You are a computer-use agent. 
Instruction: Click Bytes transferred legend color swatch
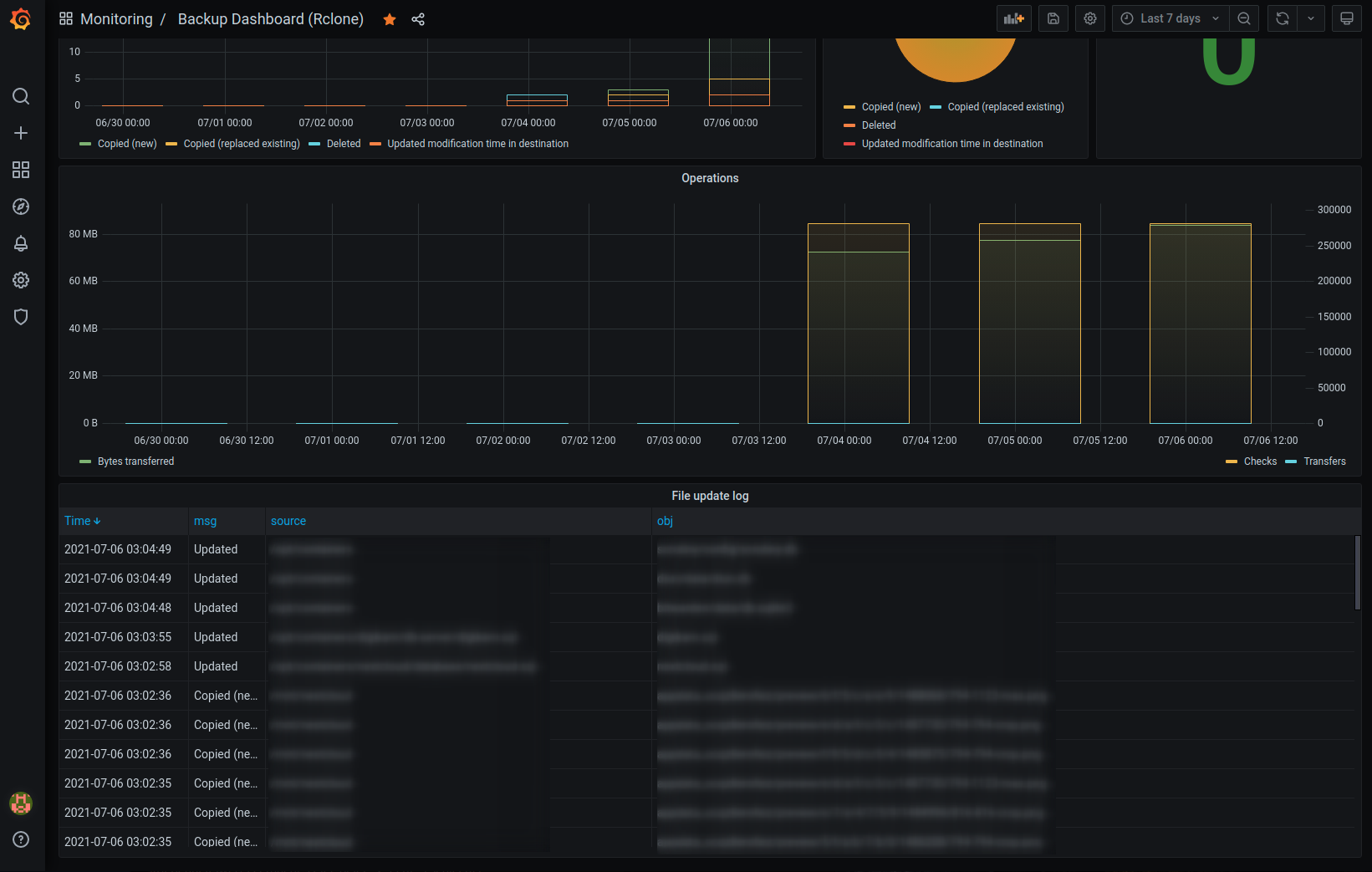pos(85,461)
